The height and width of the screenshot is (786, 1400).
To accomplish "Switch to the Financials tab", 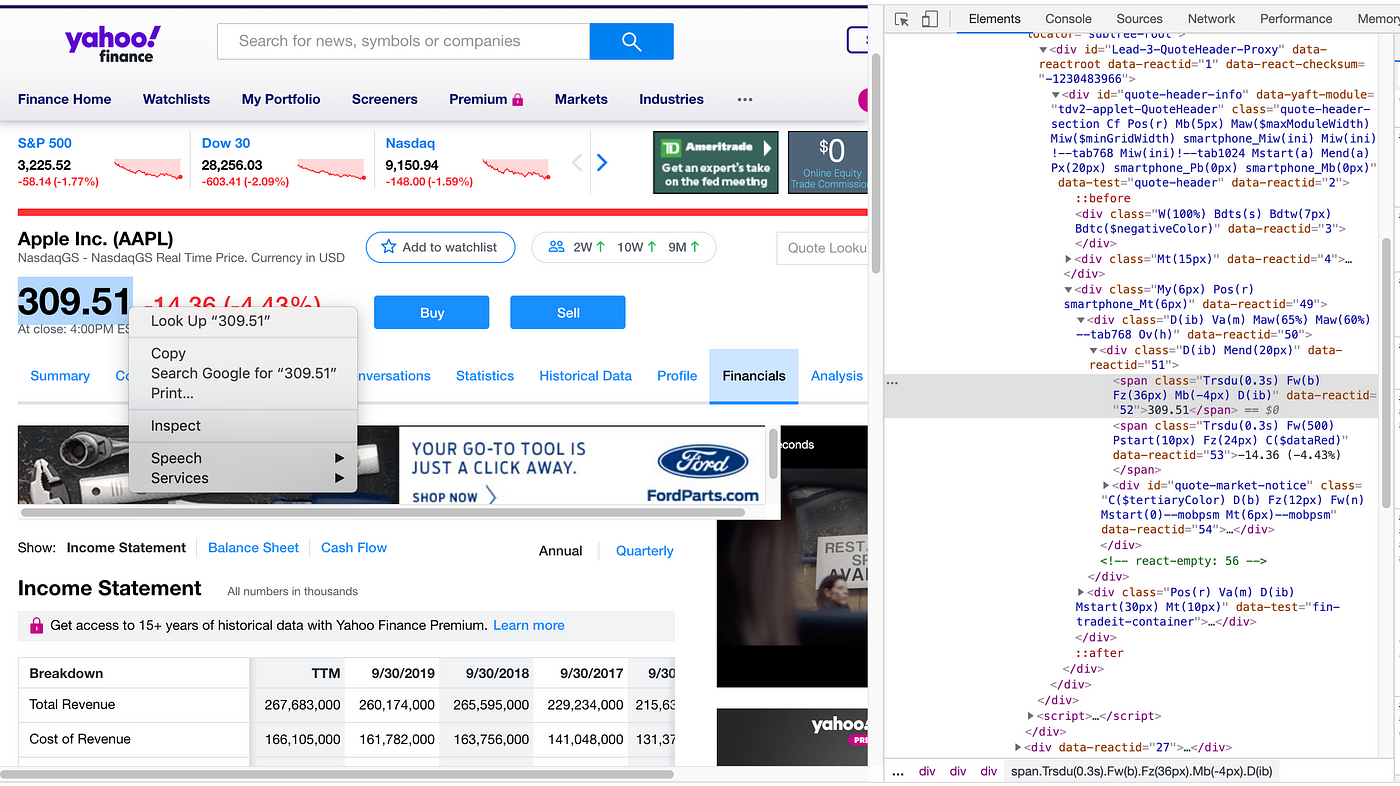I will pyautogui.click(x=754, y=376).
